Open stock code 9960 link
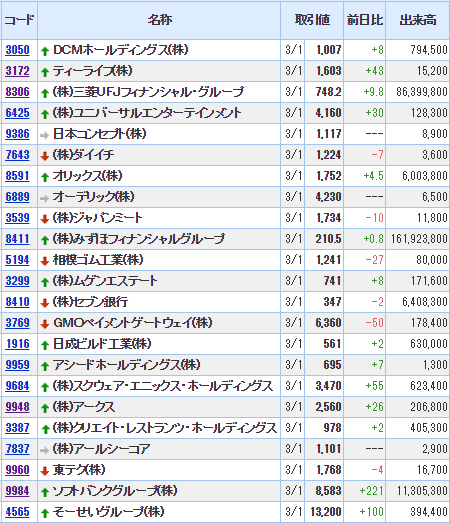The height and width of the screenshot is (523, 450). [x=17, y=470]
